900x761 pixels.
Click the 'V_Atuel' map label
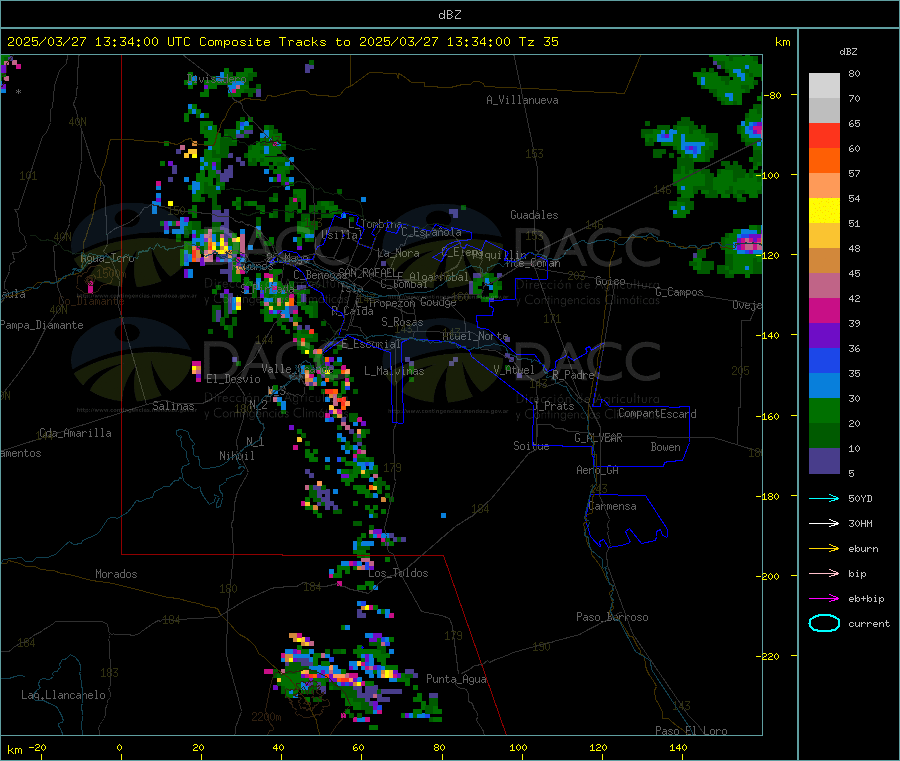514,370
